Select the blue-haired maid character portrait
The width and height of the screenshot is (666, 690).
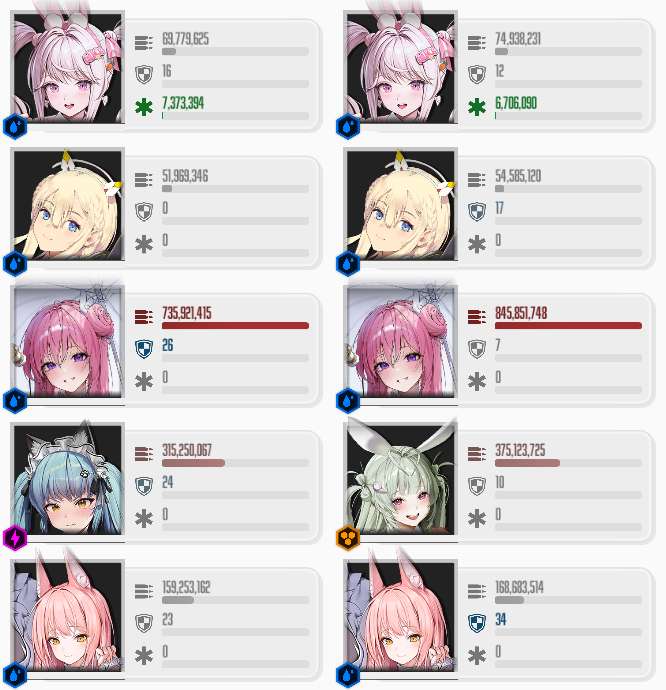click(x=68, y=480)
